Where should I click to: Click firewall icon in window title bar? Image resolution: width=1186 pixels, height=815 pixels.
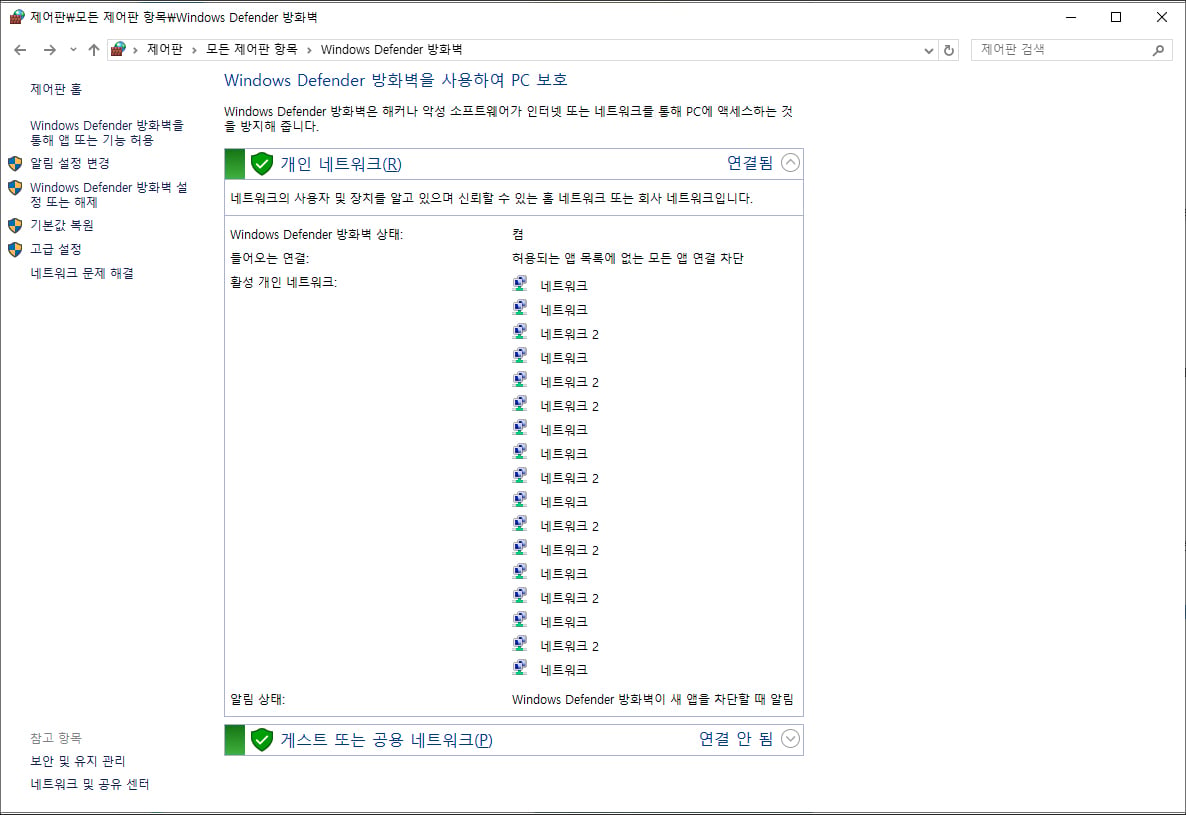17,17
